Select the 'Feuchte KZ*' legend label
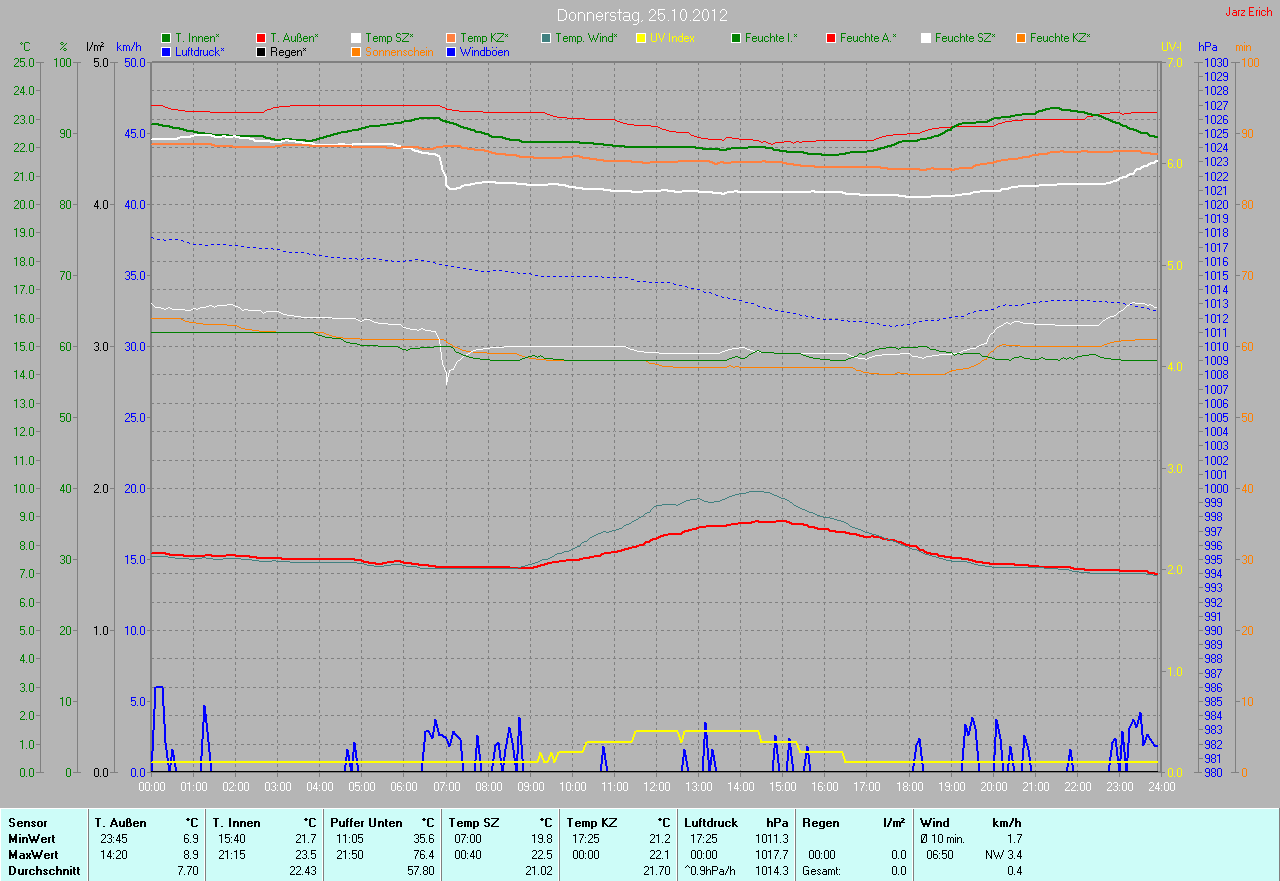The height and width of the screenshot is (881, 1280). 1060,38
